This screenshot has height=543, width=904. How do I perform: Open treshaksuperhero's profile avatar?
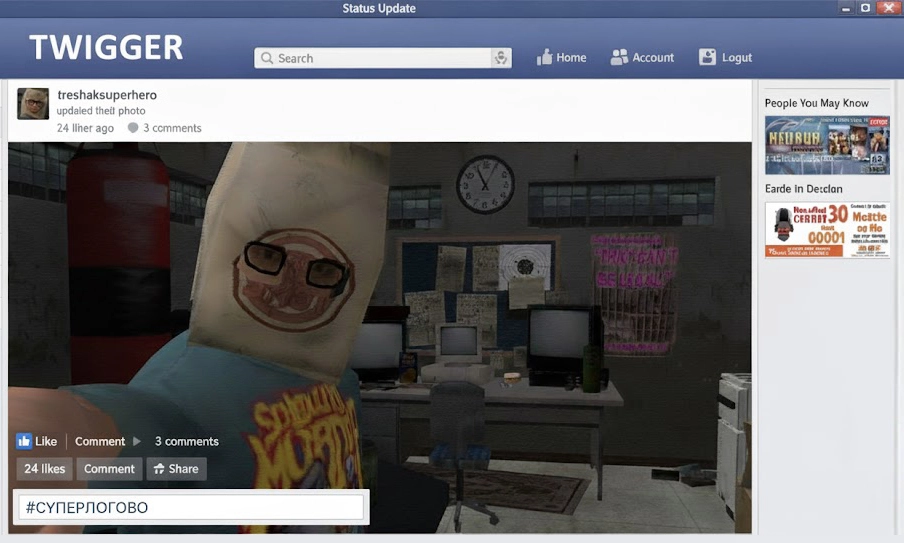click(33, 103)
